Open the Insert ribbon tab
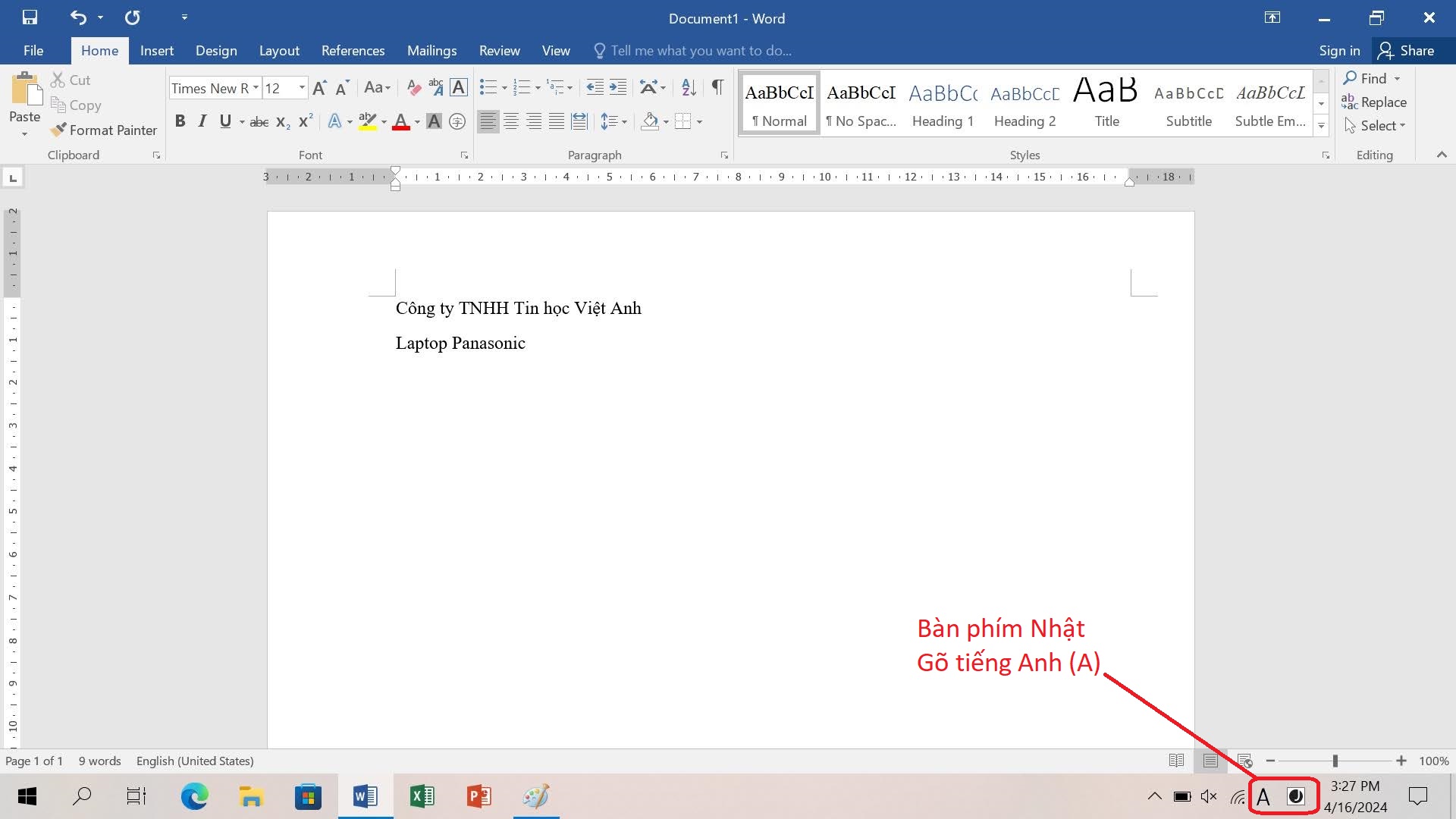The height and width of the screenshot is (819, 1456). pyautogui.click(x=156, y=51)
